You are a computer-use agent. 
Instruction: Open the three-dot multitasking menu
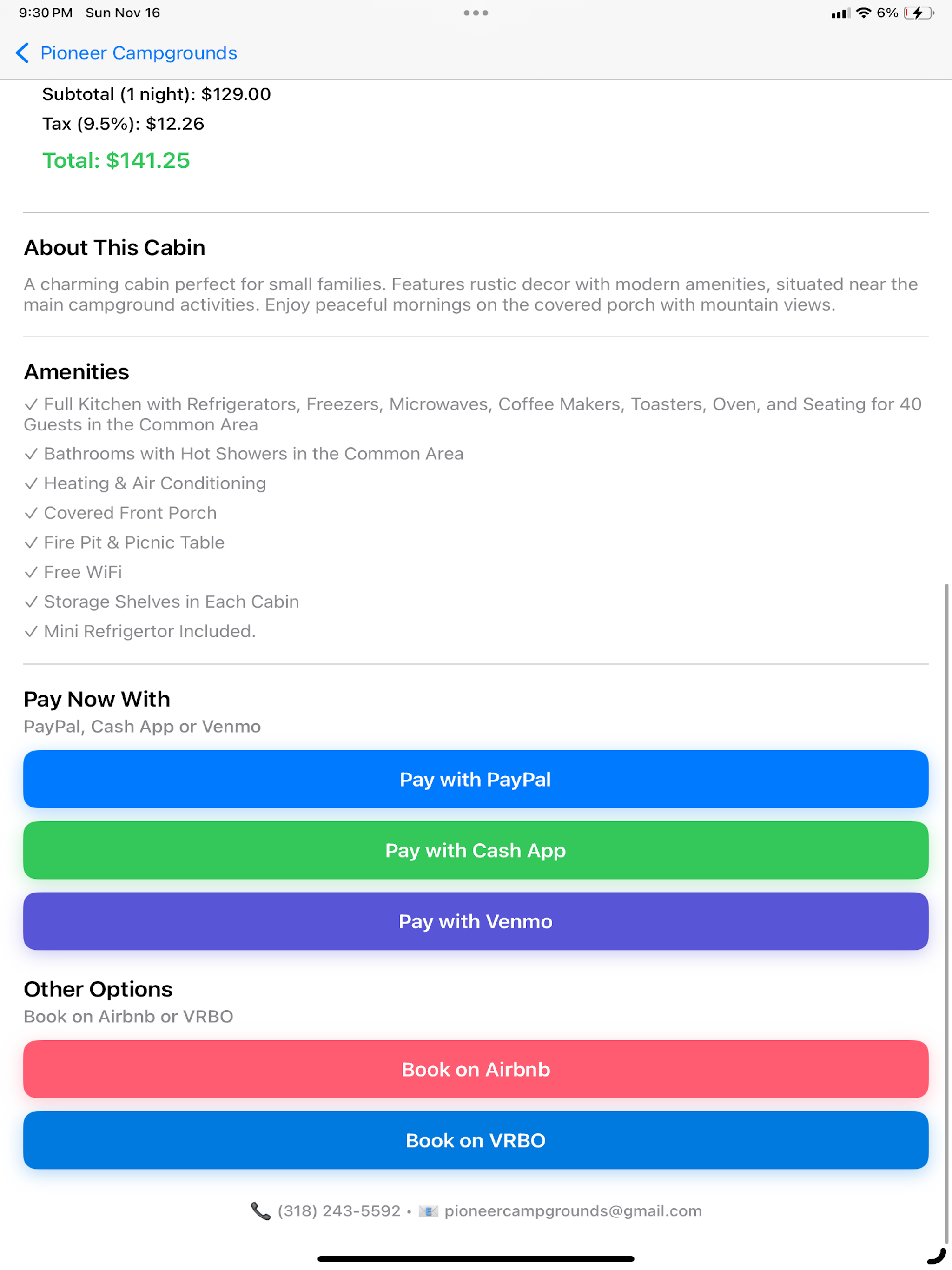476,13
